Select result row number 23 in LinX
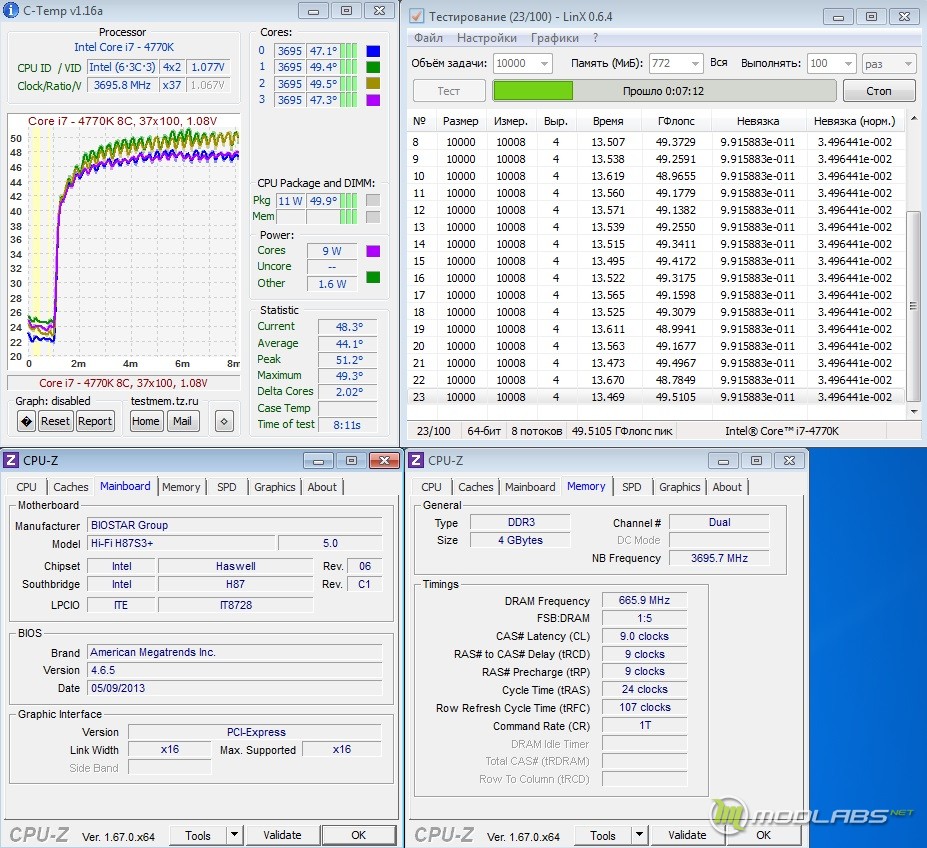Viewport: 927px width, 848px height. (x=656, y=397)
